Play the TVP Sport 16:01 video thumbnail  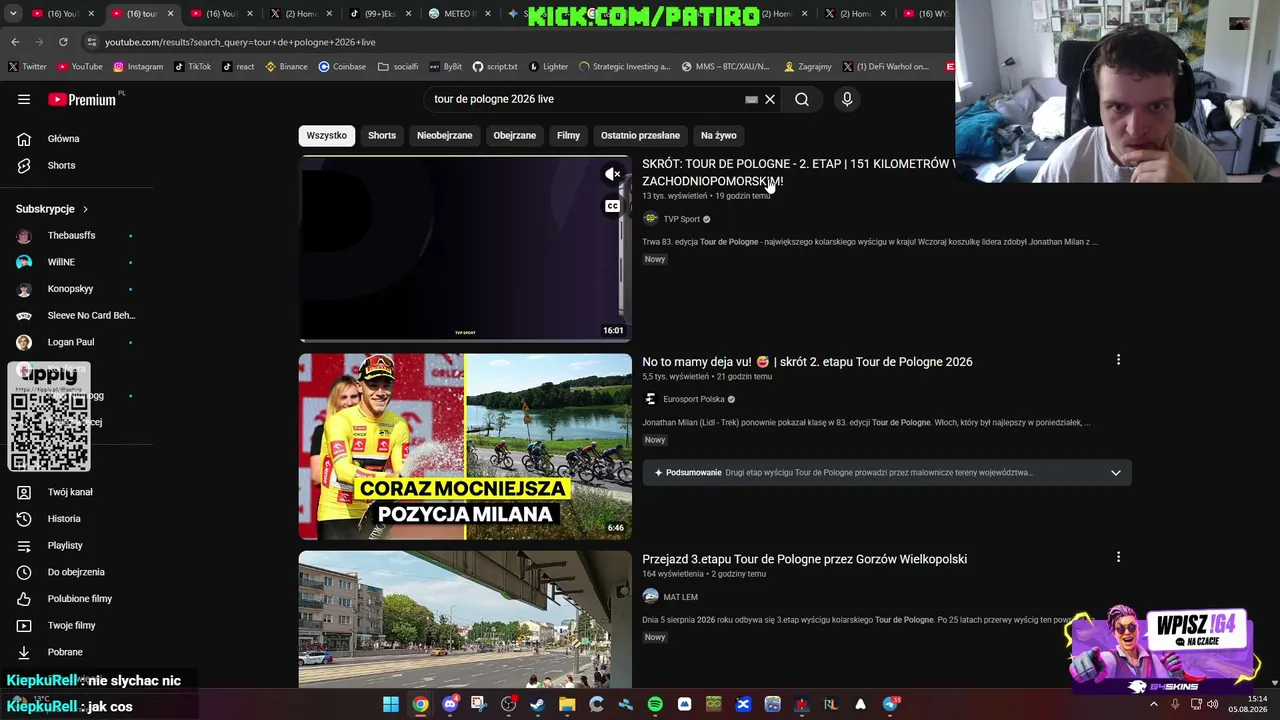click(x=465, y=249)
